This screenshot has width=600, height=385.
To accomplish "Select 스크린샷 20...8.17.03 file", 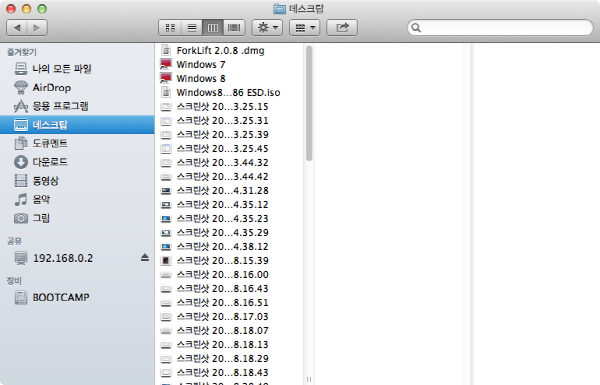I will 230,316.
